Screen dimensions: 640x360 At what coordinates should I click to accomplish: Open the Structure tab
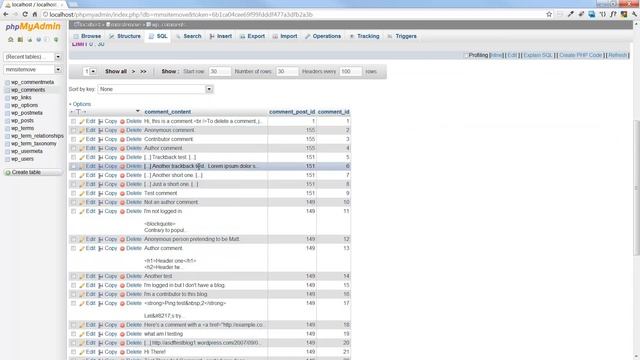(125, 36)
